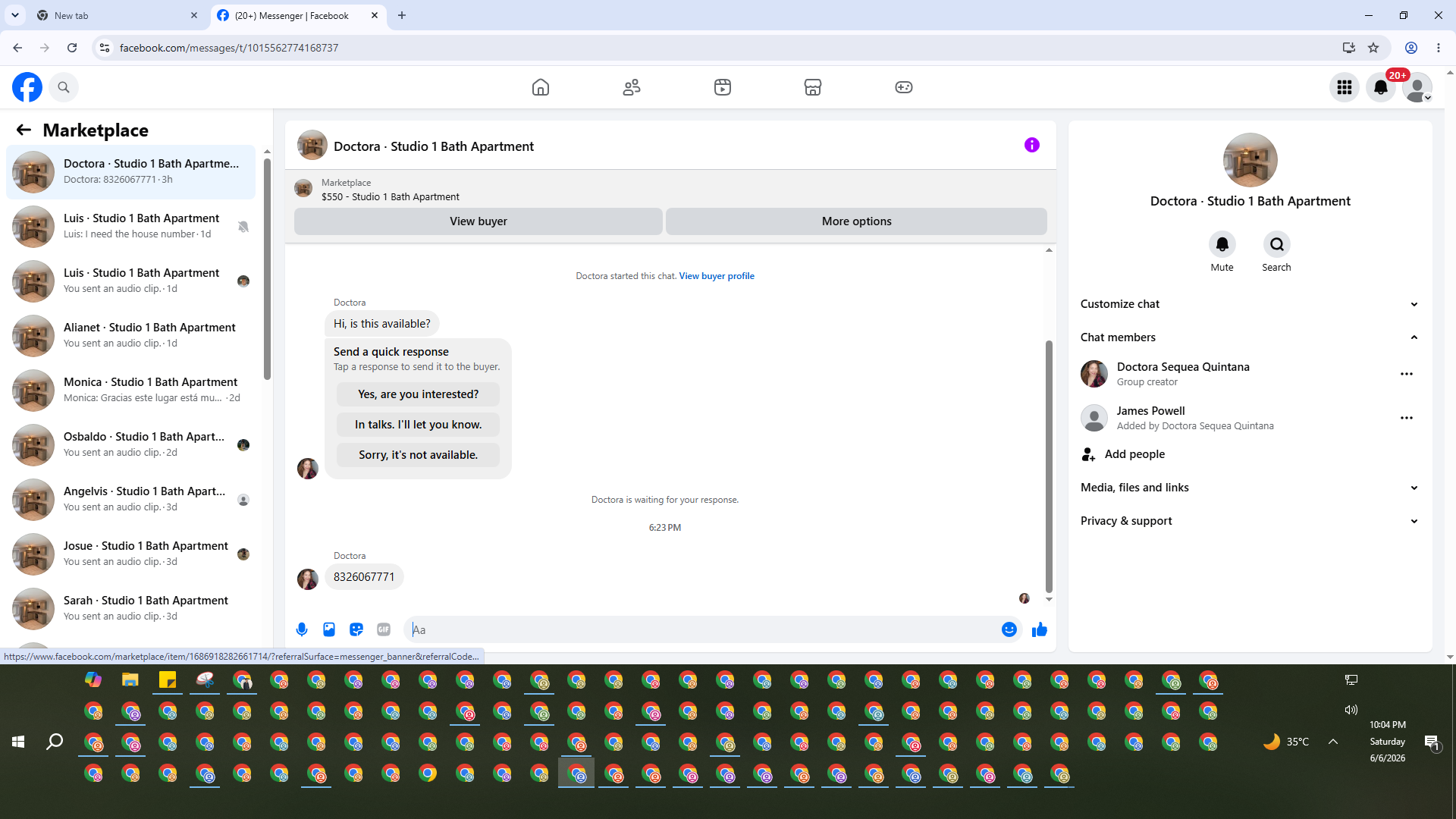Open a new browser tab with plus

pos(402,15)
